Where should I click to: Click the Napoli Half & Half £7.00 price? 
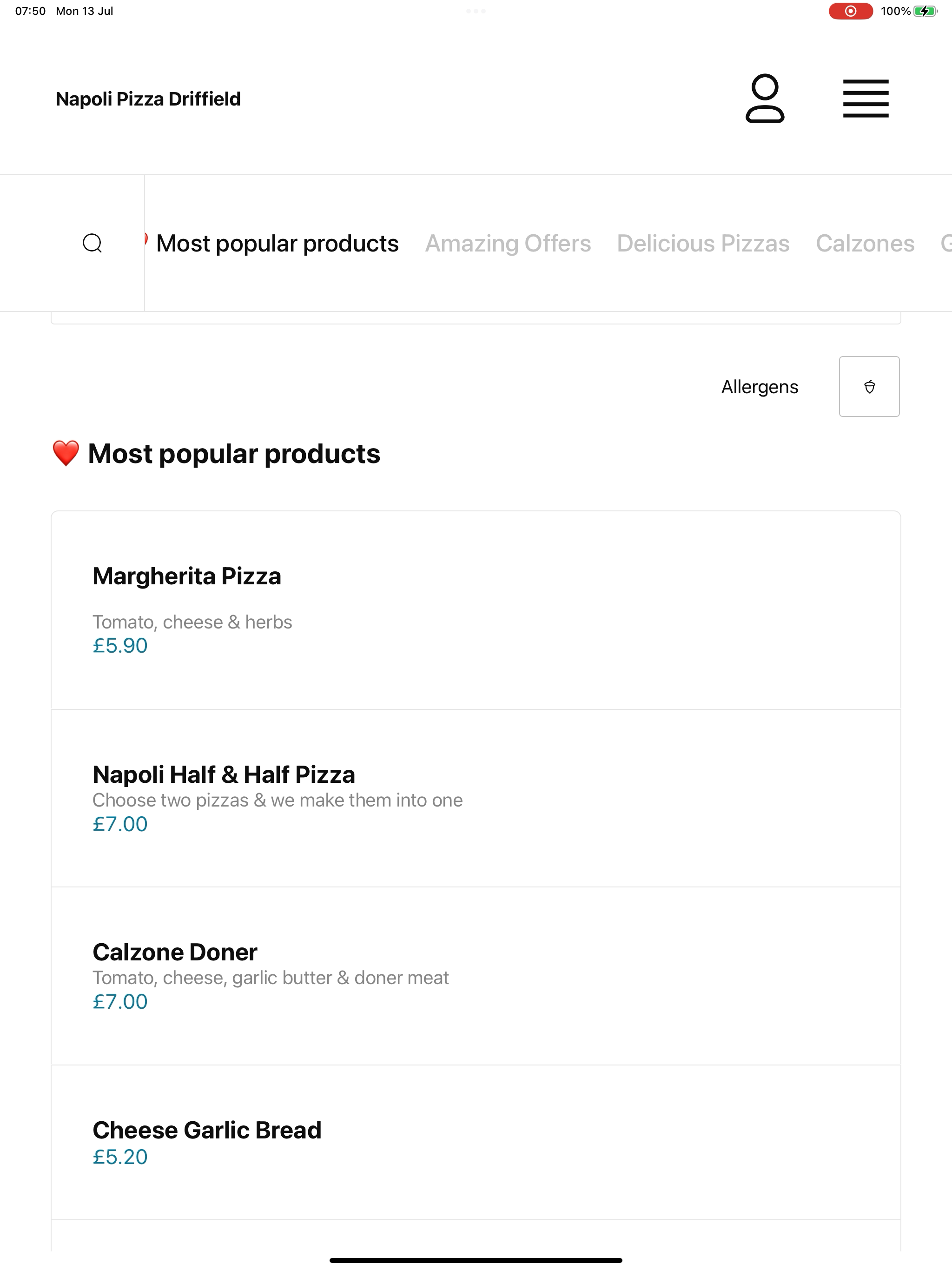coord(120,824)
